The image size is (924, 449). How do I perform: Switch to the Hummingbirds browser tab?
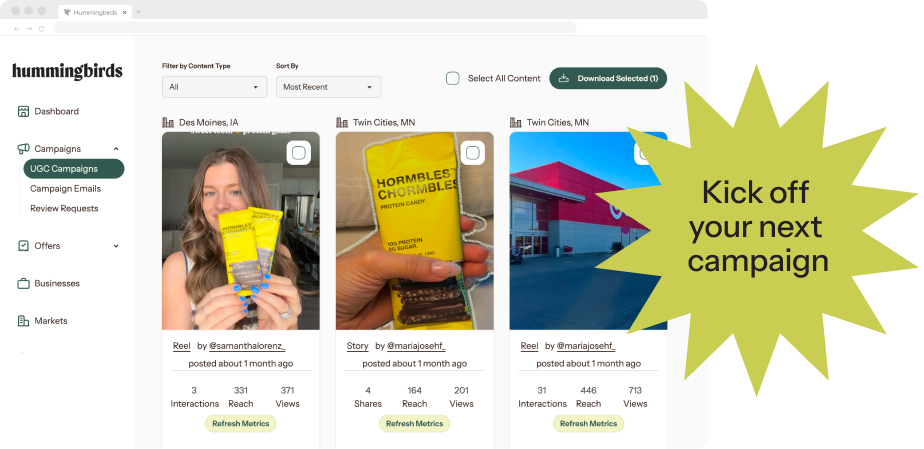[95, 12]
